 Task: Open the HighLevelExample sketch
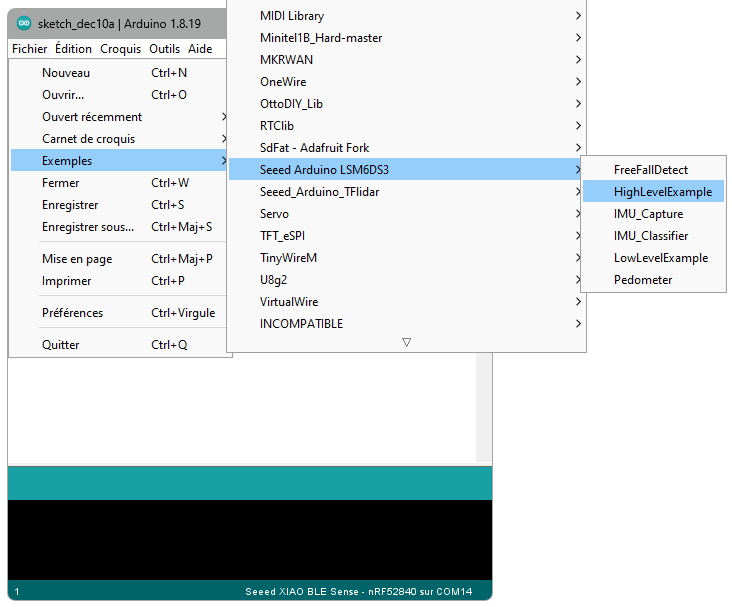[662, 192]
